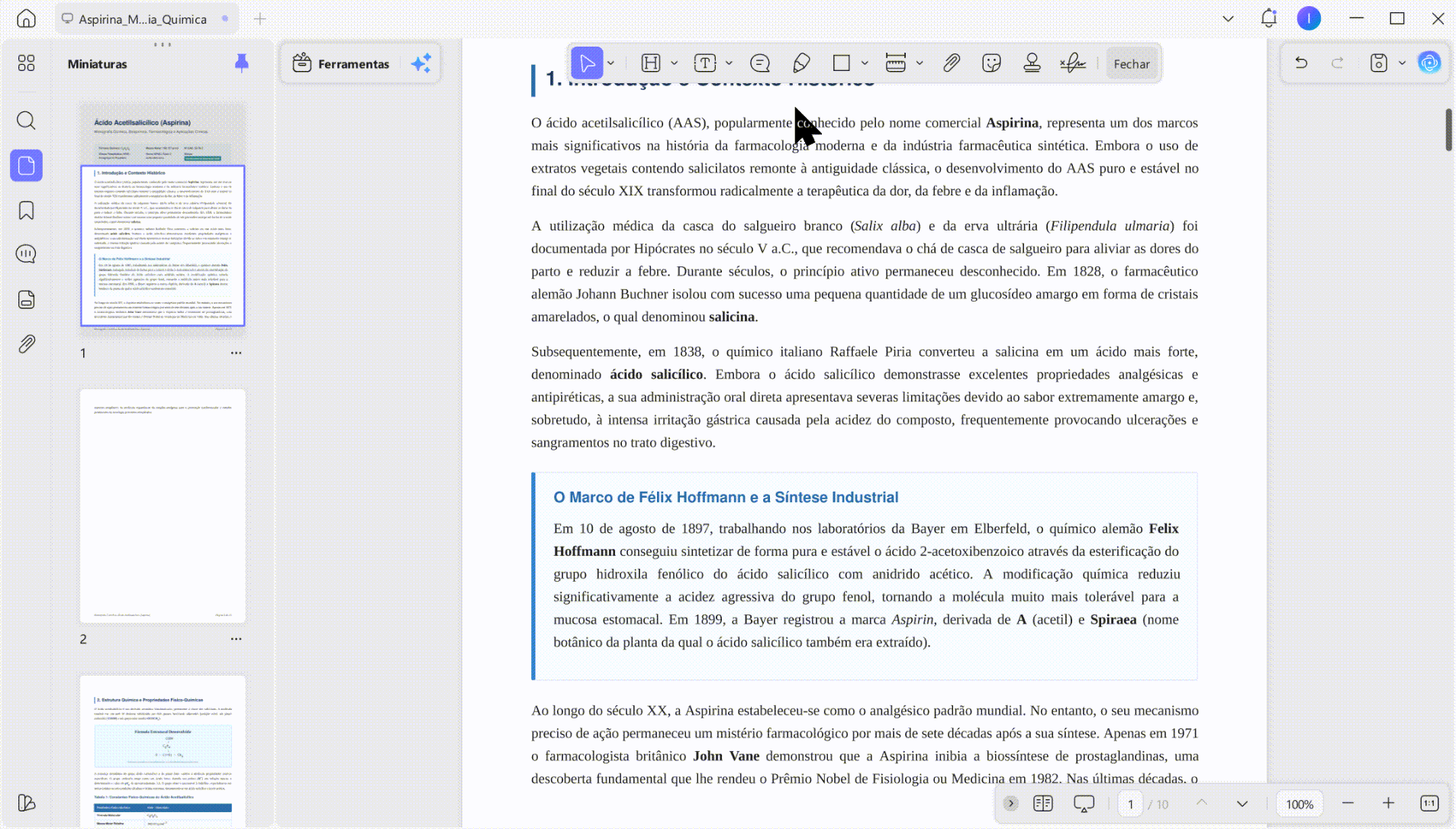
Task: Click the document vertical scrollbar
Action: pos(1448,130)
